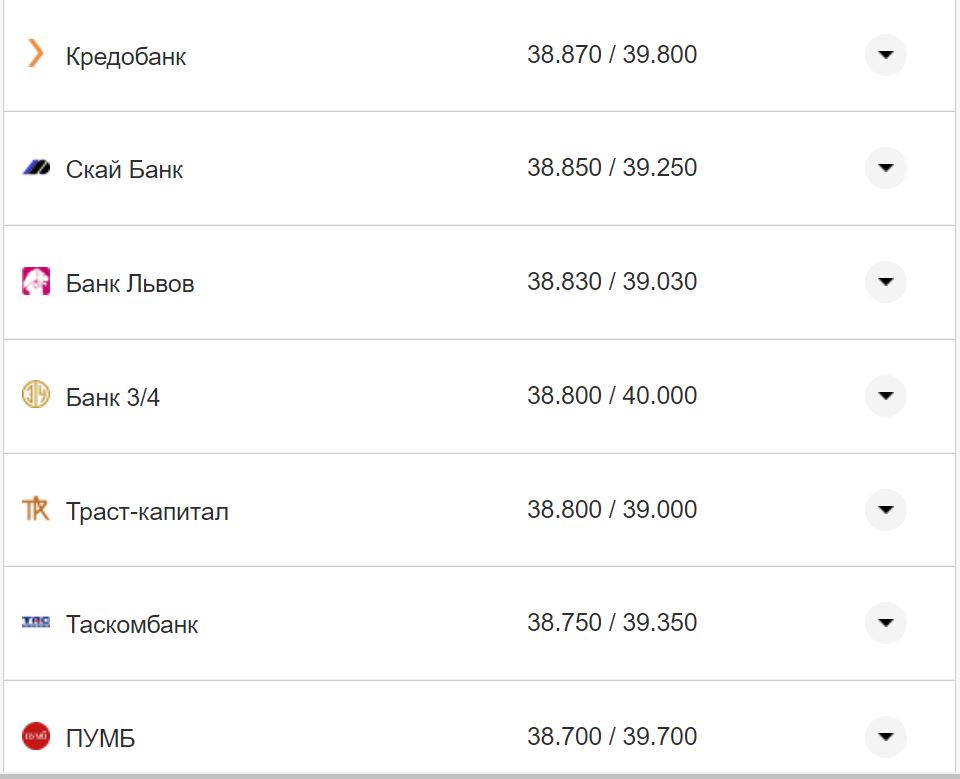960x779 pixels.
Task: Expand the Банк 3/4 row
Action: coord(885,396)
